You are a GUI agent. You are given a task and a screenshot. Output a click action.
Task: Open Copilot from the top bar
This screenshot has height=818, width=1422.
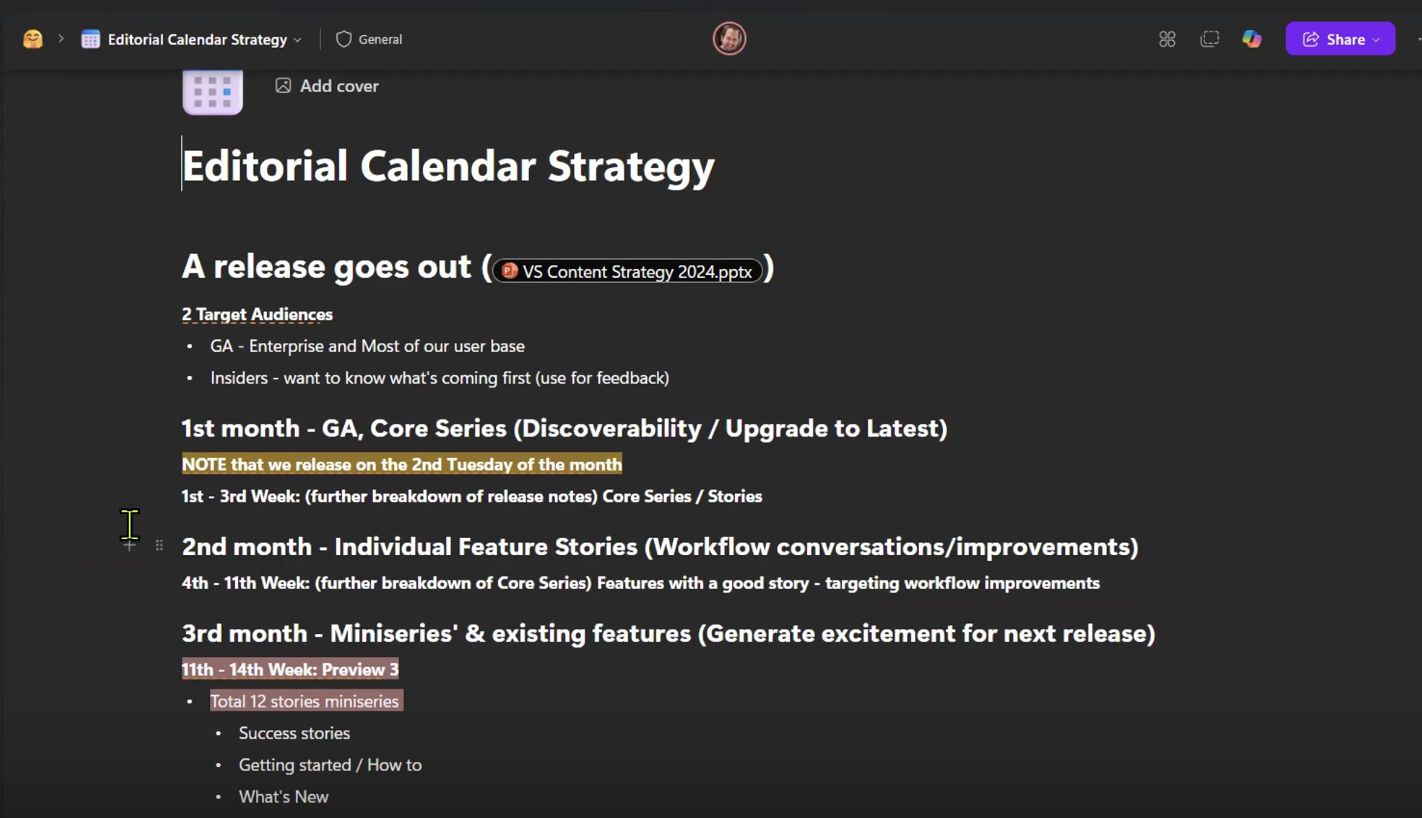1252,39
